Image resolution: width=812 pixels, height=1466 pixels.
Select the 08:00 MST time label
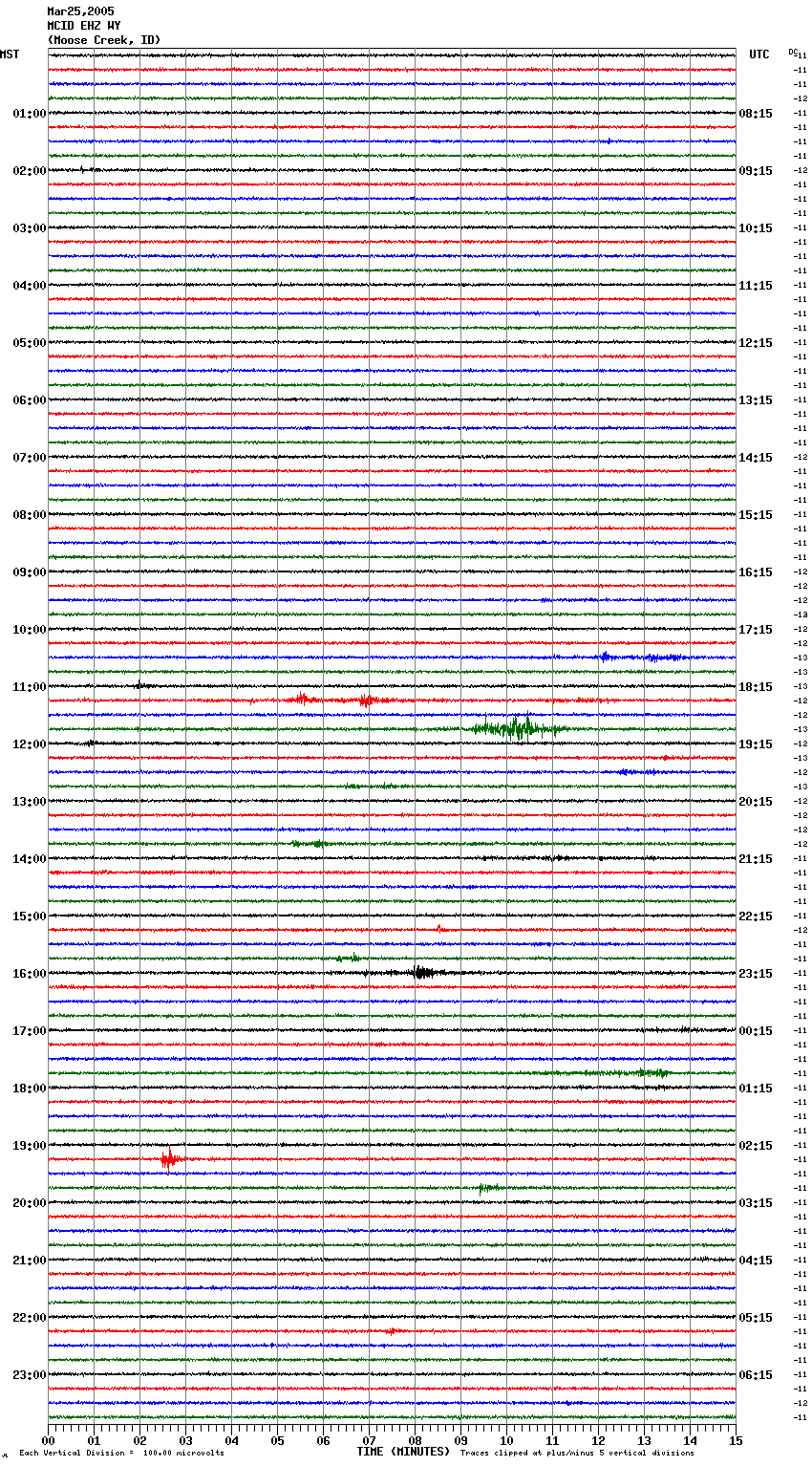click(x=30, y=515)
